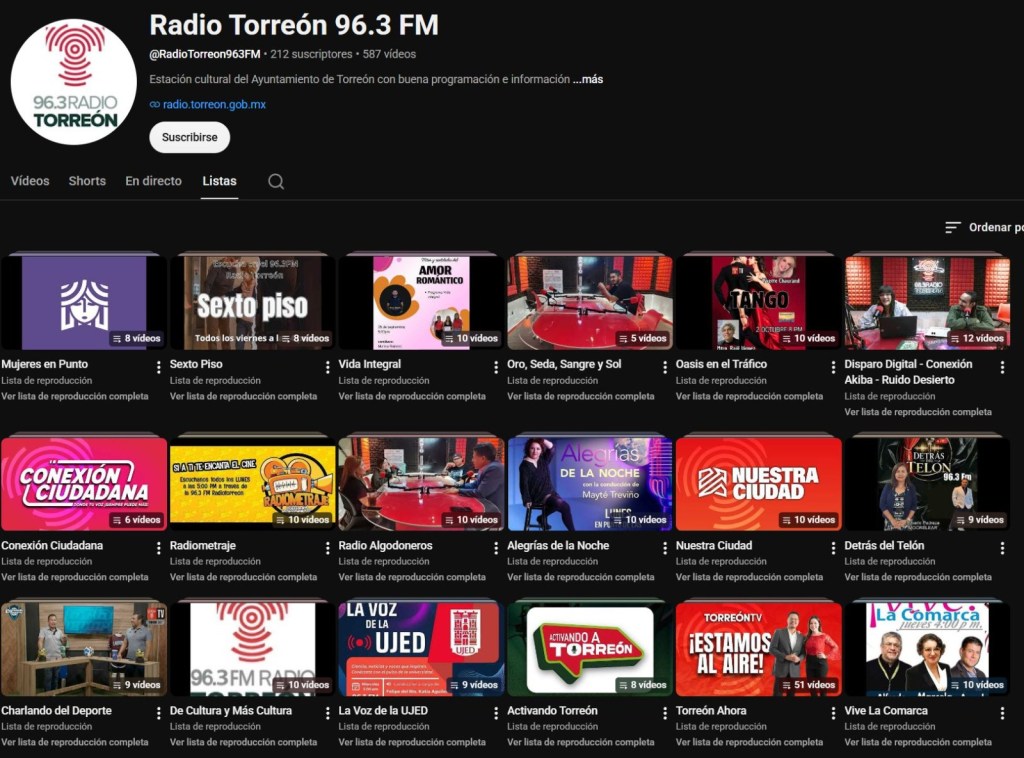The height and width of the screenshot is (758, 1024).
Task: Open three-dot menu for Alegrías de la Noche
Action: pyautogui.click(x=665, y=548)
